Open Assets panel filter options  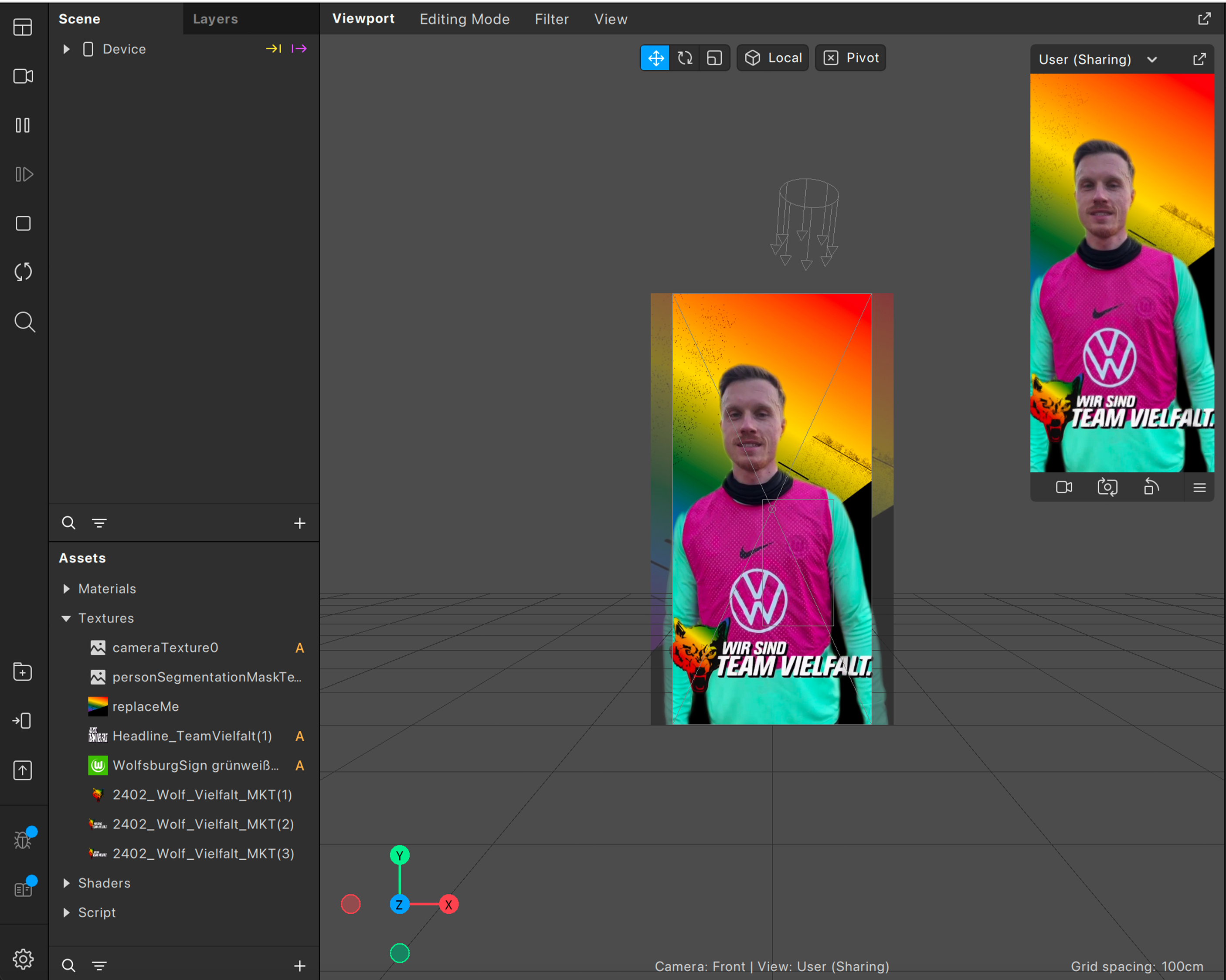99,965
